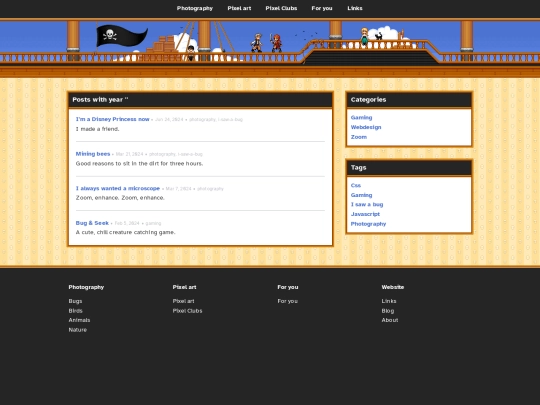Open the post 'I'm a Disney Princess now'

[x=113, y=119]
